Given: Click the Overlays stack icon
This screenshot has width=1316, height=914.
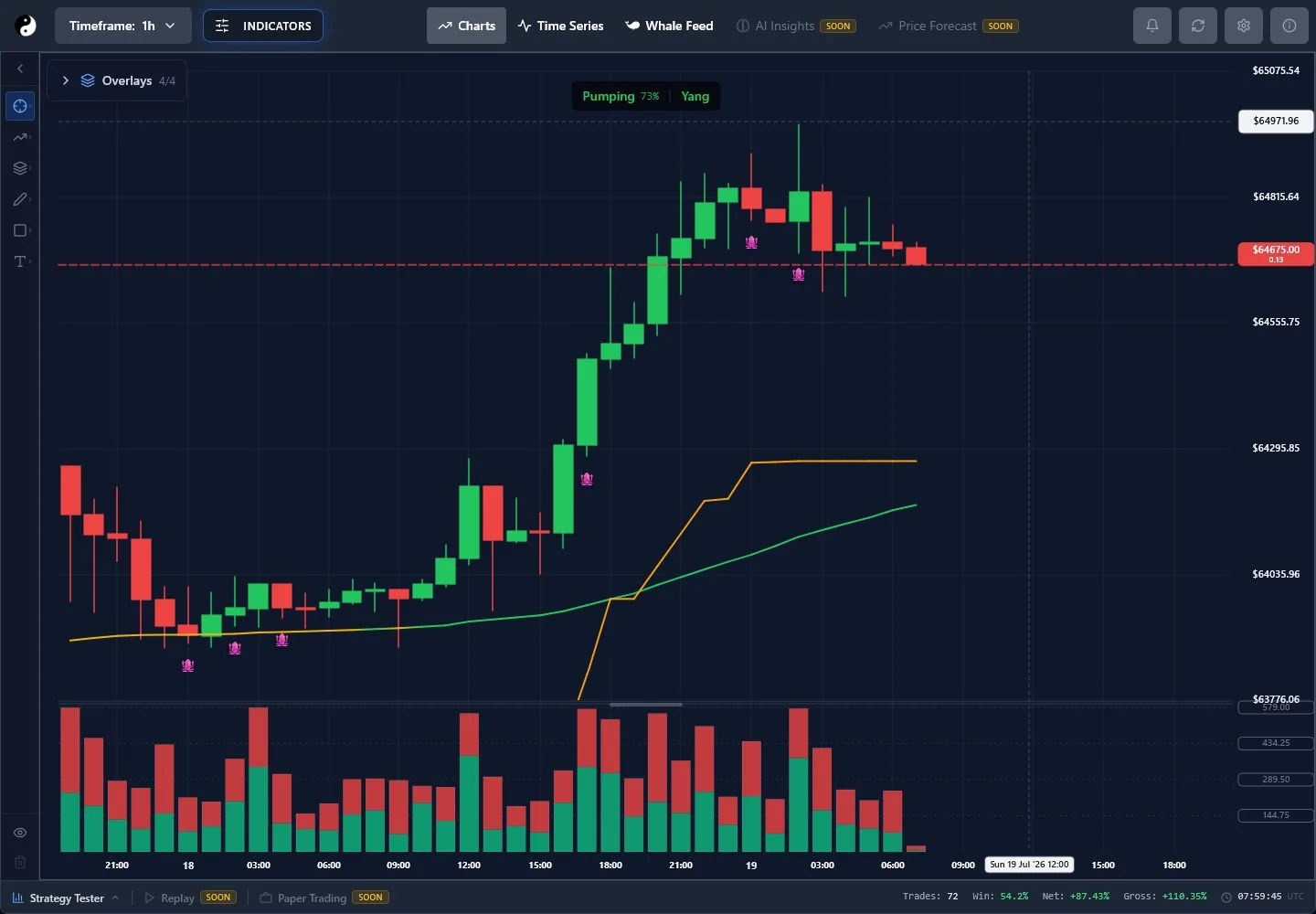Looking at the screenshot, I should (88, 80).
